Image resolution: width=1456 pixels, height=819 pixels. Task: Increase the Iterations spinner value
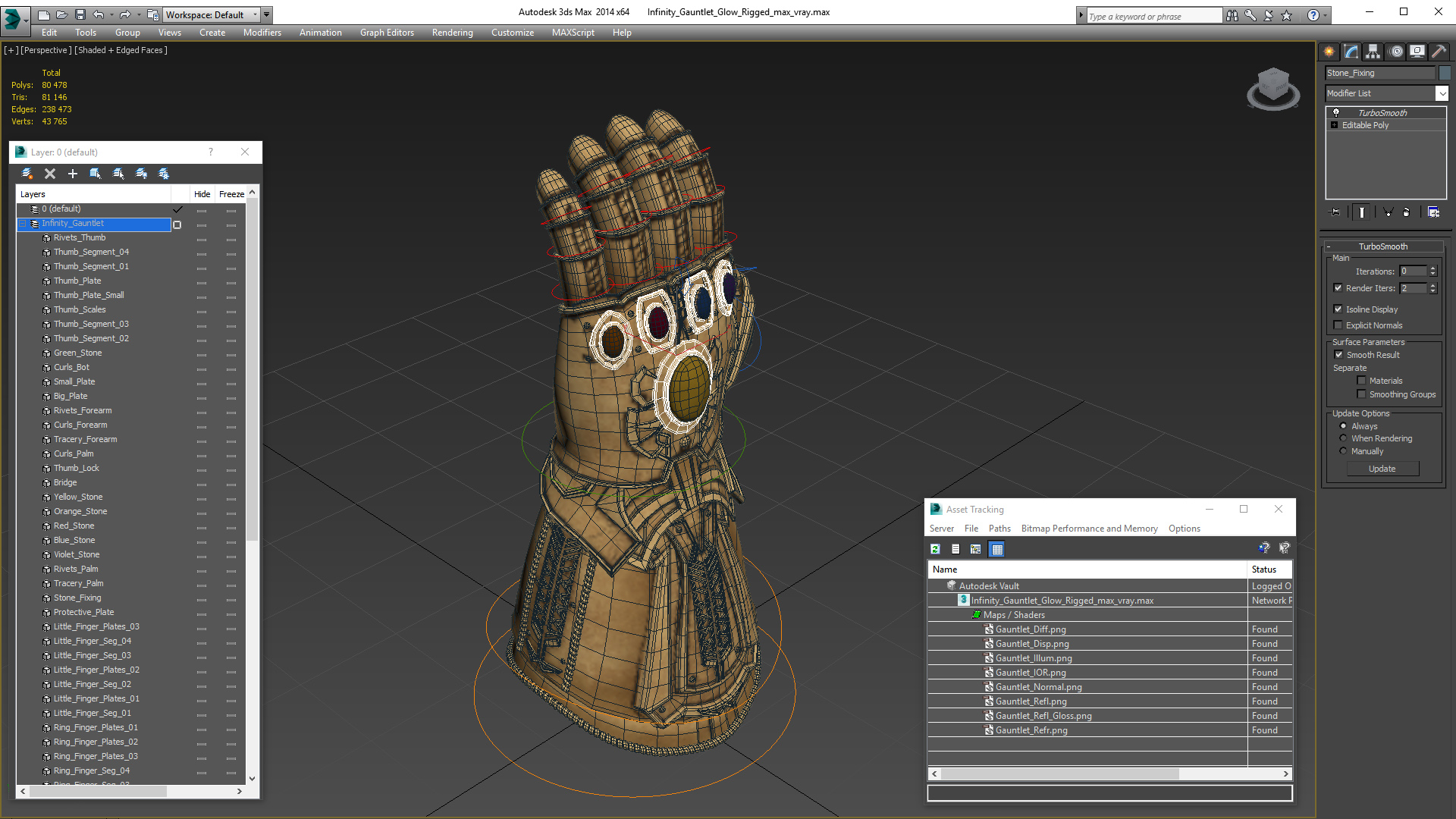point(1432,268)
